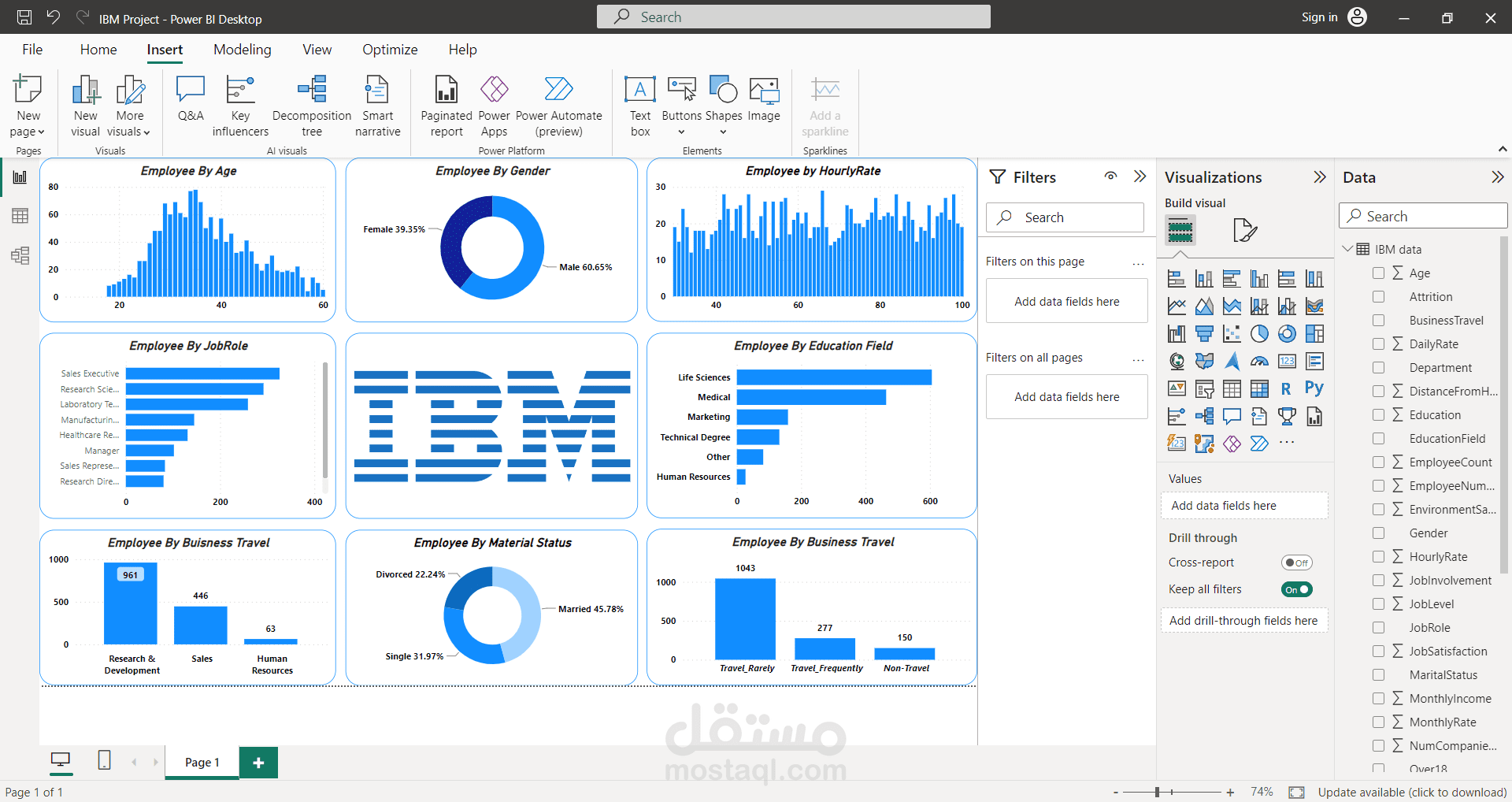Collapse the Filters pane chevrons
Viewport: 1512px width, 802px height.
coord(1140,176)
